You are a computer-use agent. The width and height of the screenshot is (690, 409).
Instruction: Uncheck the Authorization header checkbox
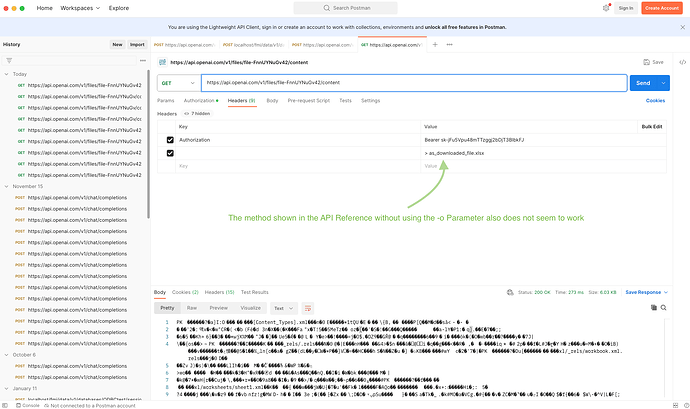(170, 140)
